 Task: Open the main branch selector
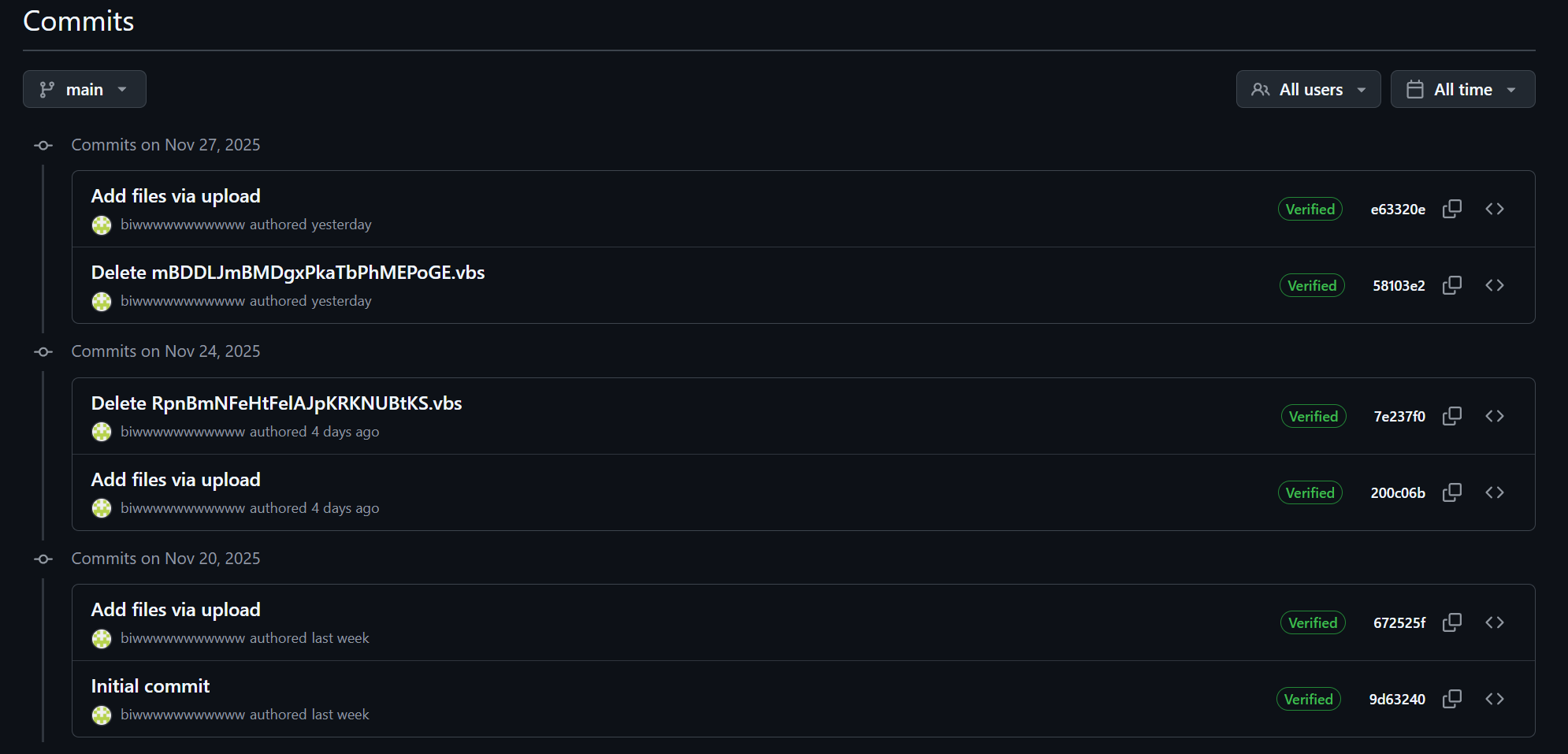(x=84, y=89)
